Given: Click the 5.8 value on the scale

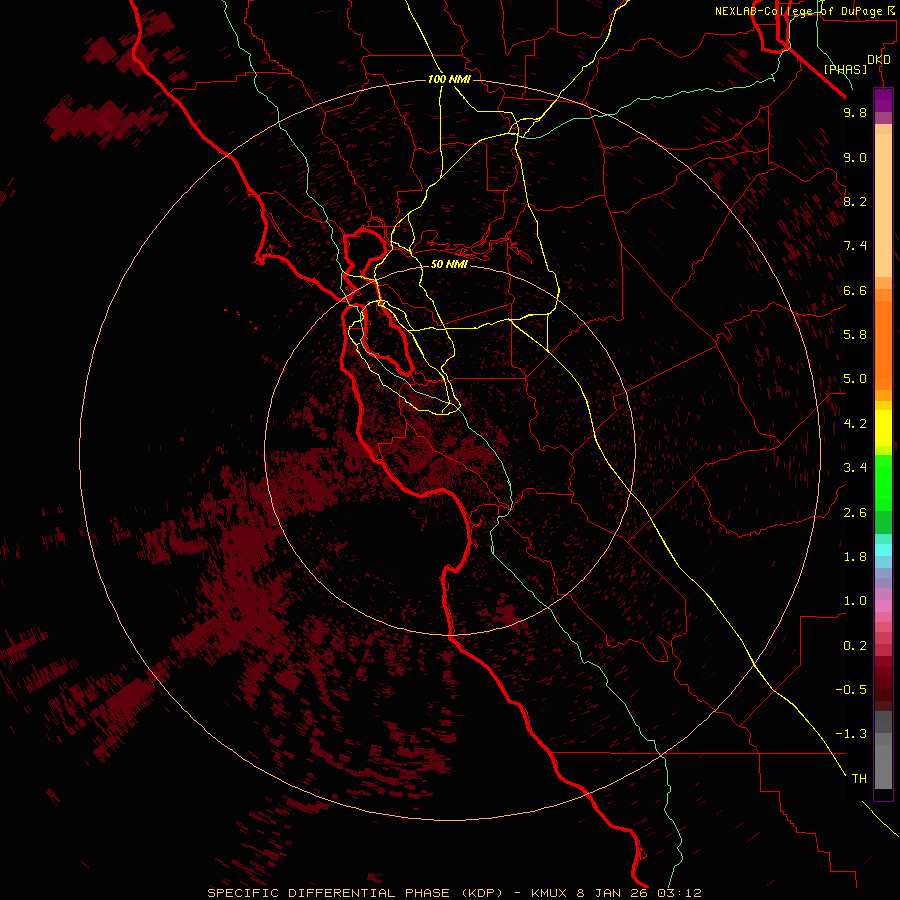Looking at the screenshot, I should click(x=855, y=334).
